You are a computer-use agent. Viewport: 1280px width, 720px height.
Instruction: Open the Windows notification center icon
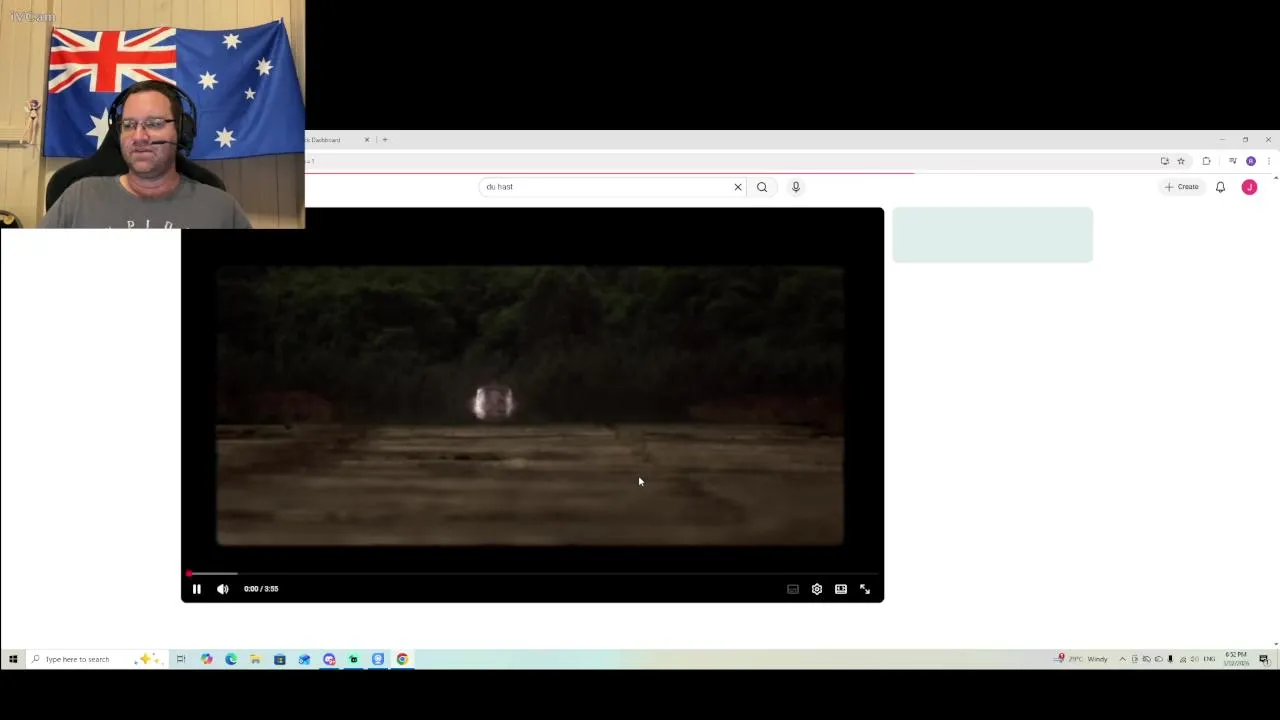1264,659
